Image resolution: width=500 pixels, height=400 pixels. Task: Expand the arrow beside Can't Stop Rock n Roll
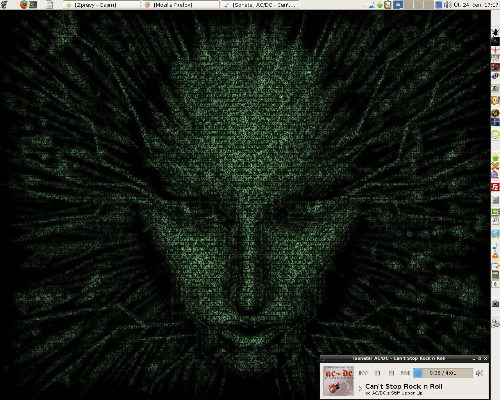[x=360, y=389]
